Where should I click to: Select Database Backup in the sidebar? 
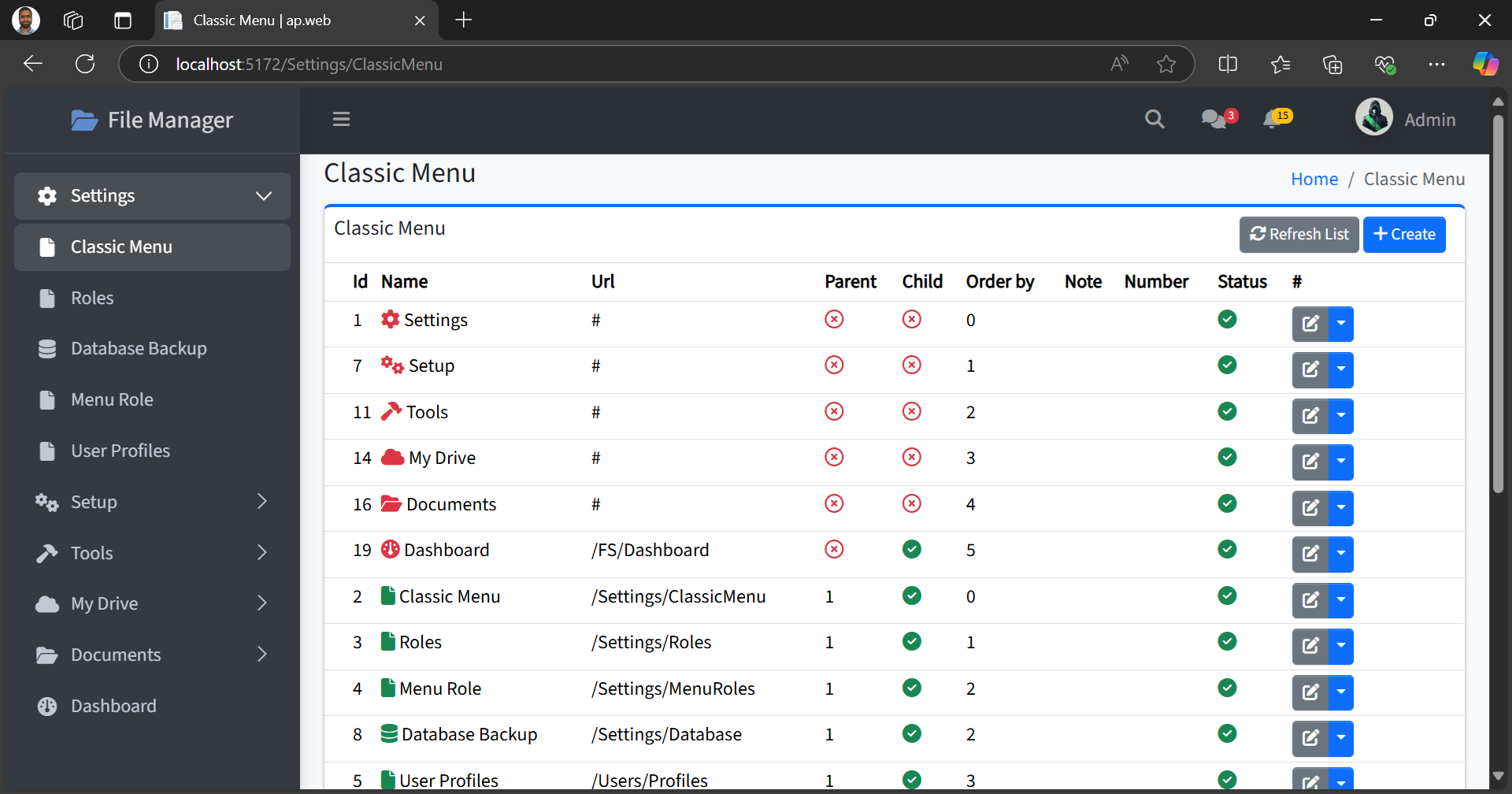139,348
